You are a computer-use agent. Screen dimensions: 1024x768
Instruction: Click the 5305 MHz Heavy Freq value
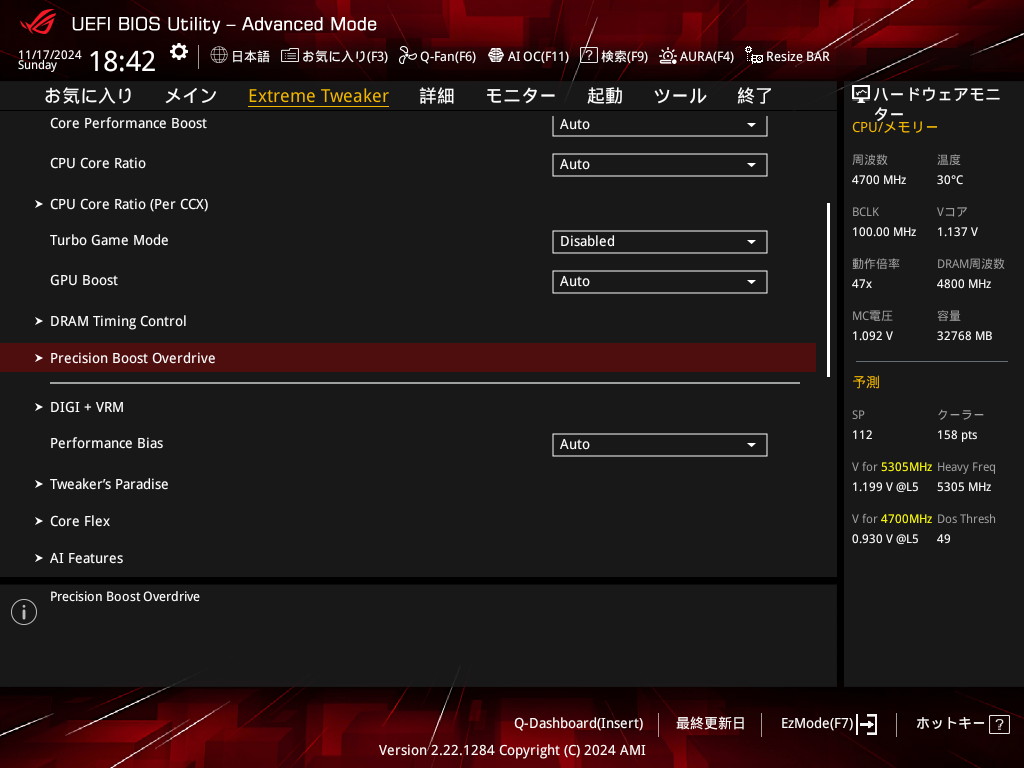pos(964,487)
